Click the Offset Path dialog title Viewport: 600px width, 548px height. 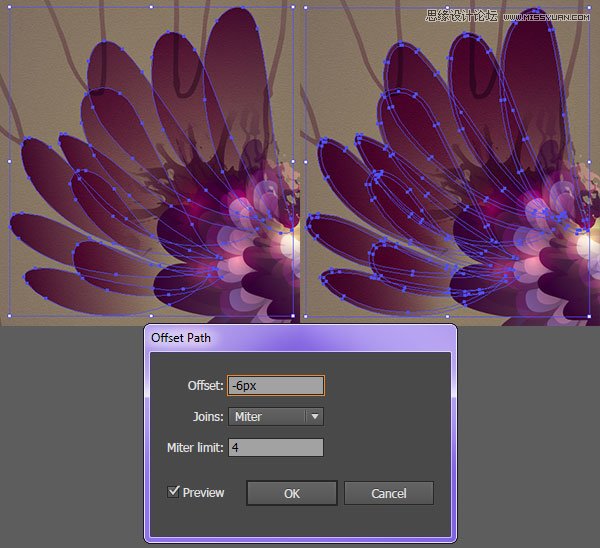click(181, 338)
